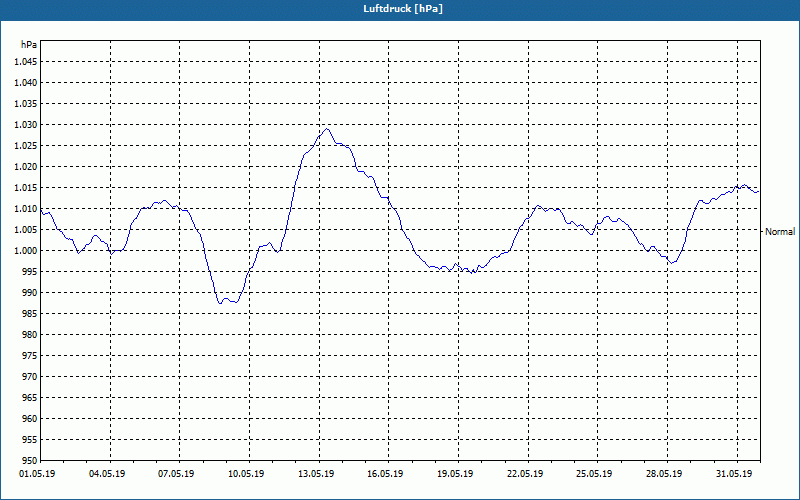Click the 01.05.19 date label
The image size is (800, 500).
(37, 474)
